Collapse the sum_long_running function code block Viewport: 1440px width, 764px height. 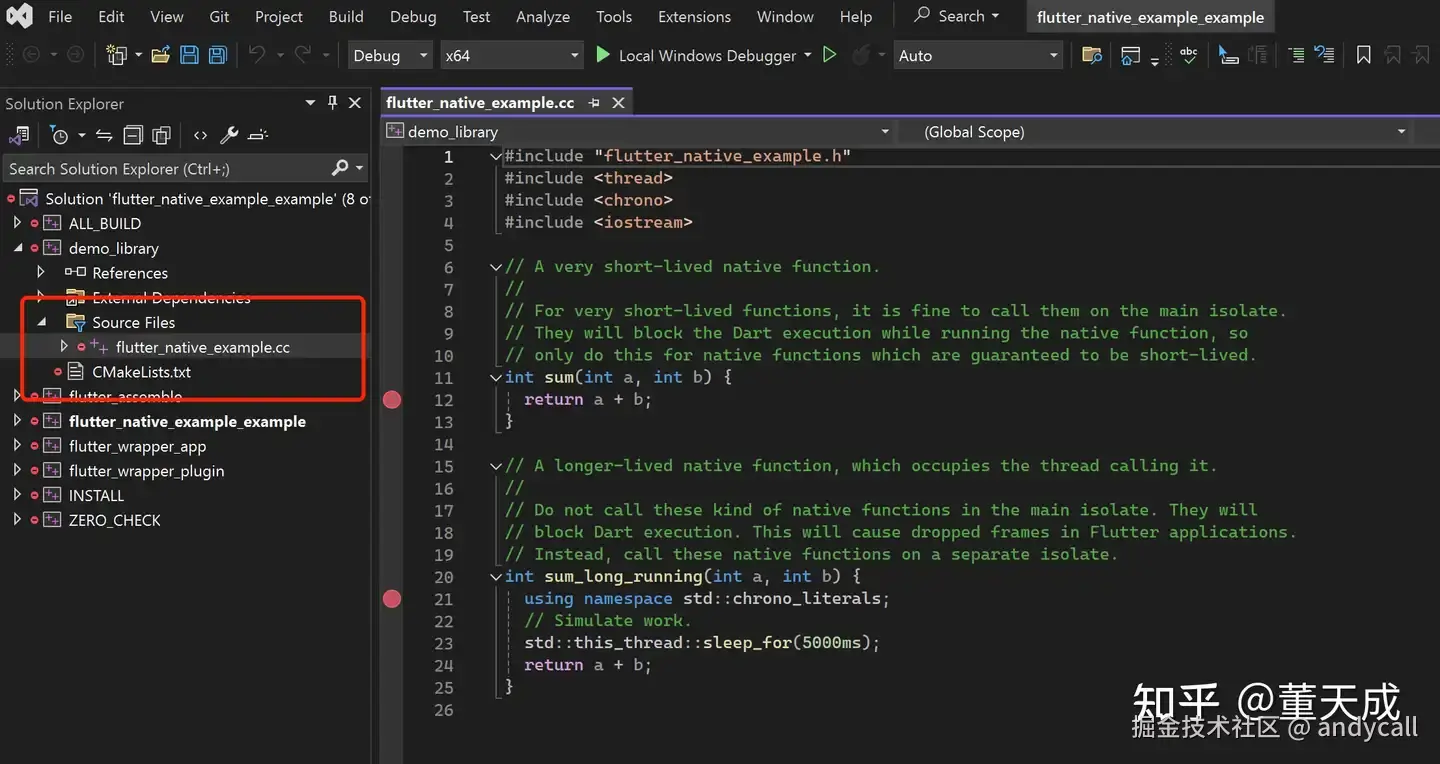click(496, 577)
